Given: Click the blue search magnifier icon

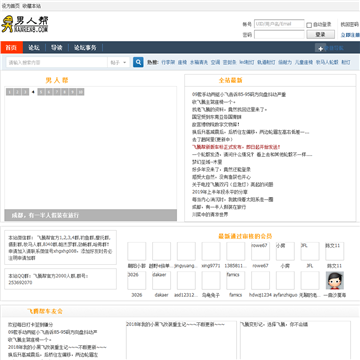Looking at the screenshot, I should coord(138,62).
